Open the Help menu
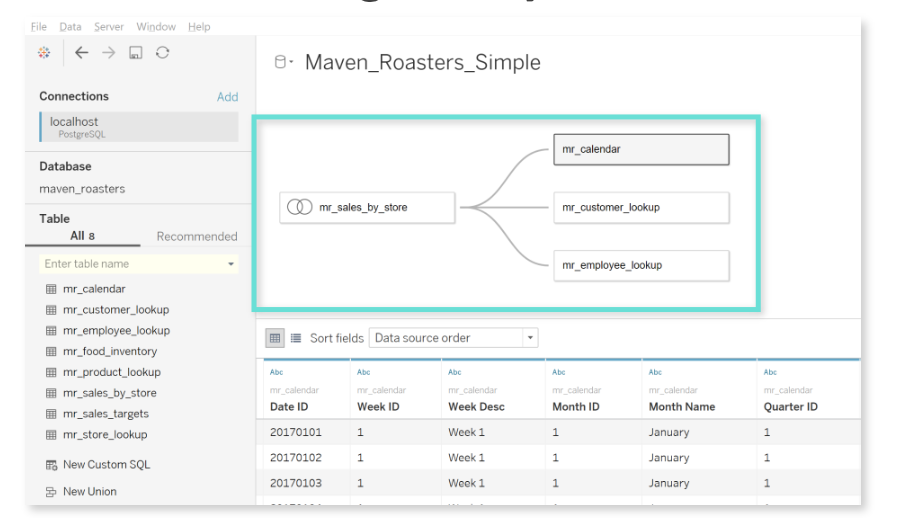This screenshot has width=904, height=518. click(x=199, y=27)
